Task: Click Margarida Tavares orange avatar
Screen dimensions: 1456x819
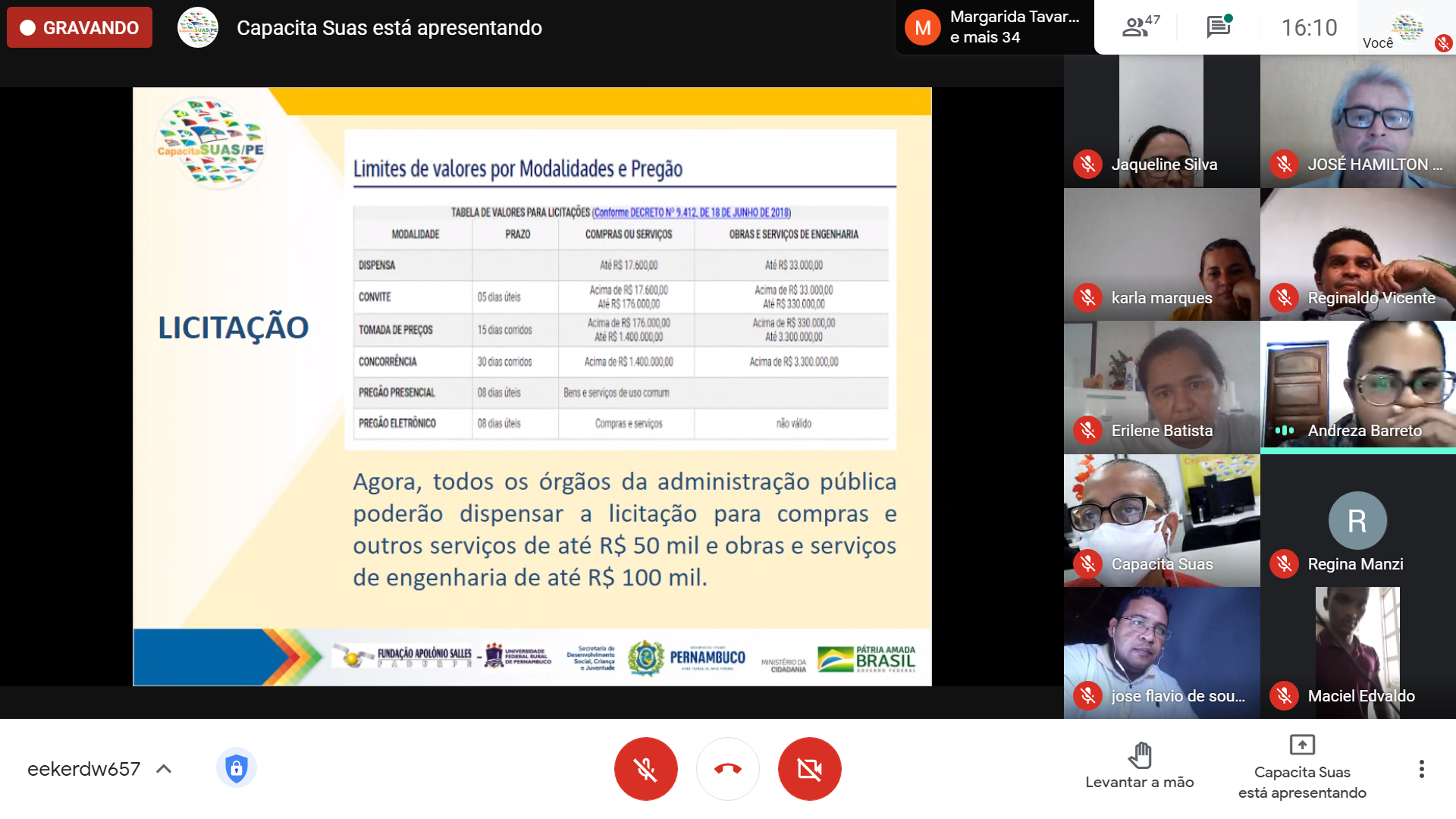Action: coord(922,28)
